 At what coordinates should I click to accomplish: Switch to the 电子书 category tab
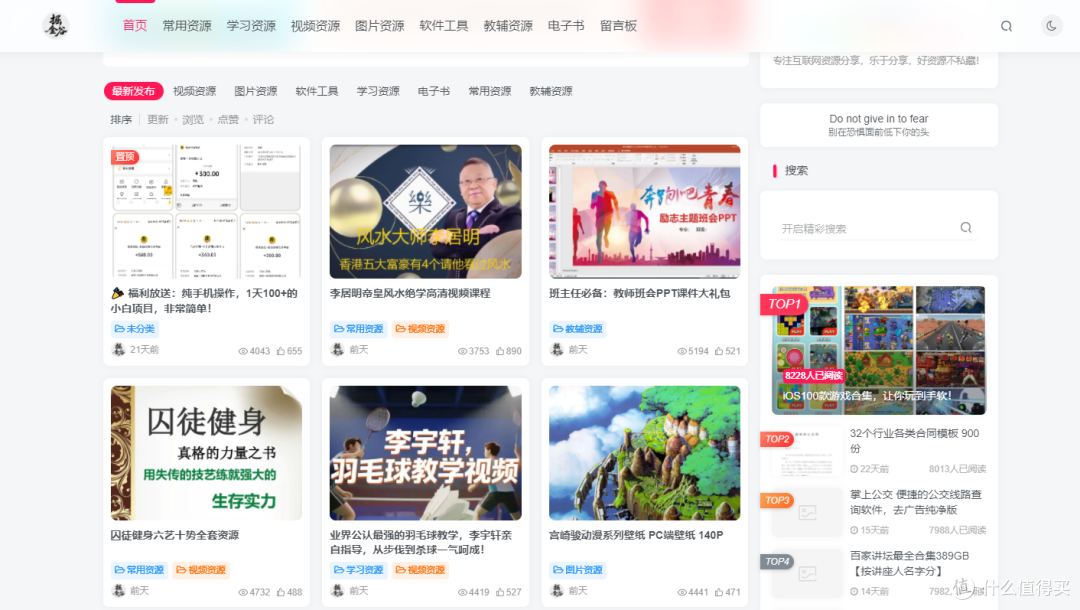(x=434, y=91)
